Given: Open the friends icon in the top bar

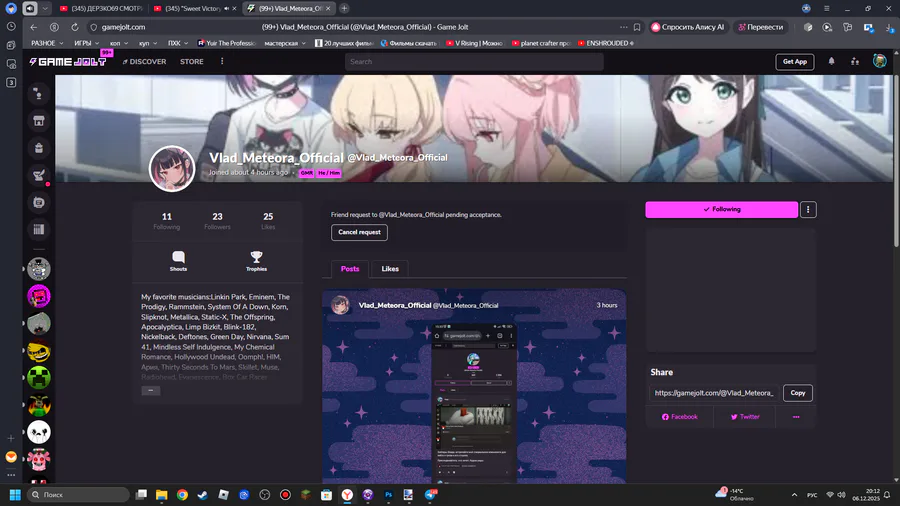Looking at the screenshot, I should click(855, 61).
